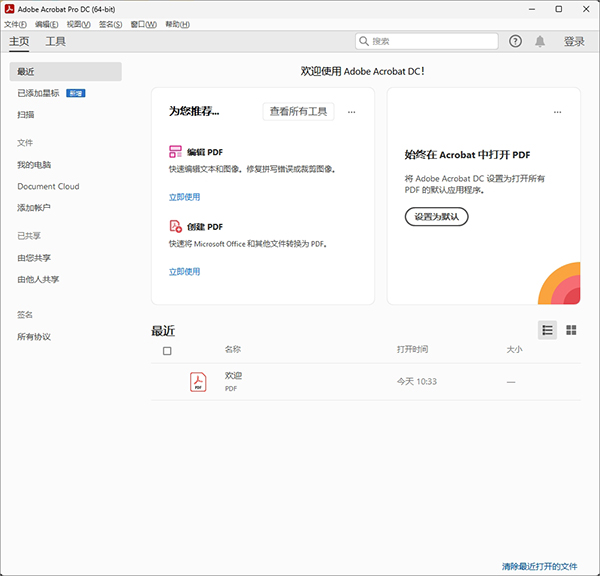The image size is (600, 576).
Task: Select Document Cloud in the sidebar
Action: coord(48,186)
